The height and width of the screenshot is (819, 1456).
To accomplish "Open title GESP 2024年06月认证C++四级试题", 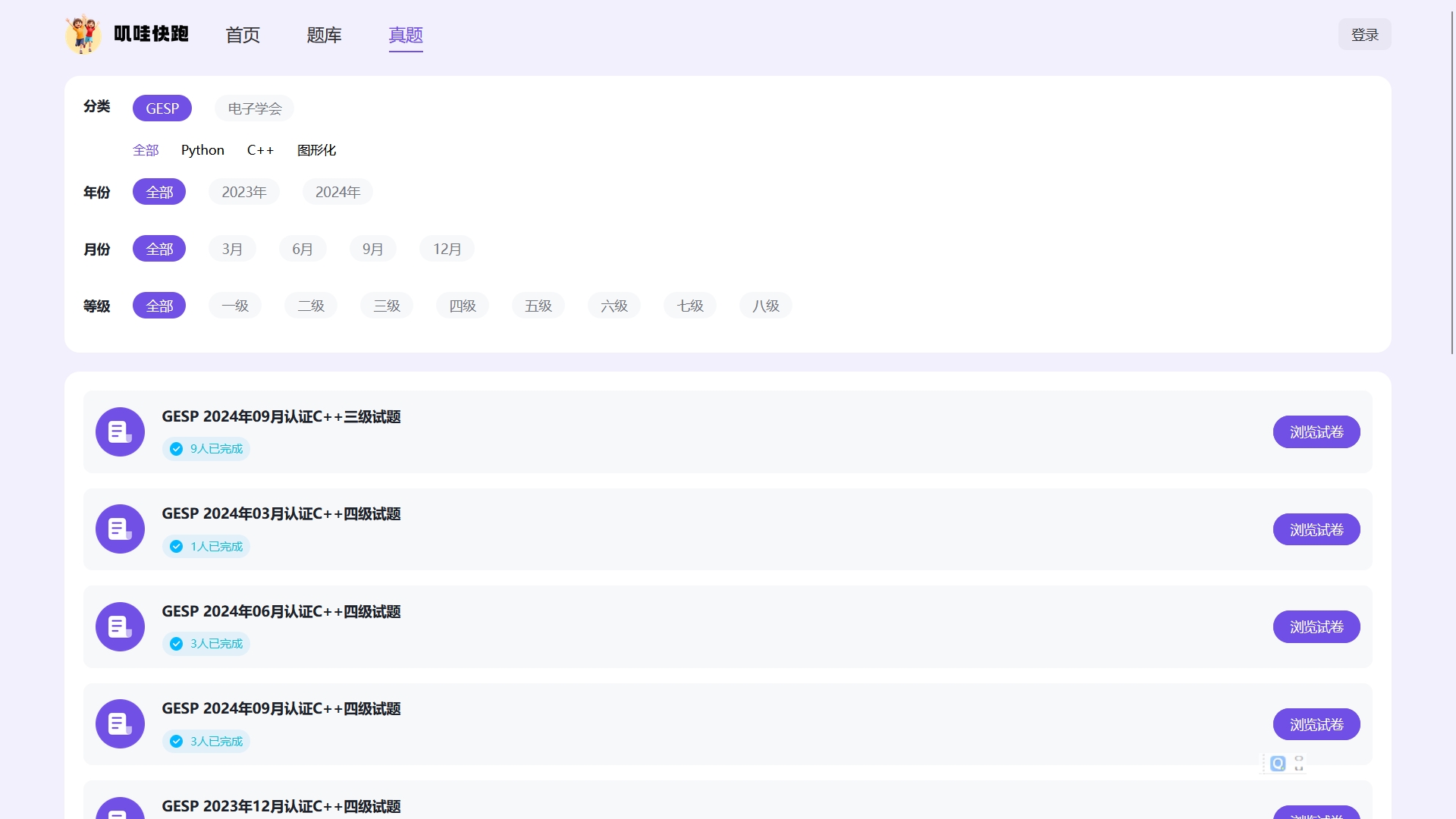I will 281,611.
